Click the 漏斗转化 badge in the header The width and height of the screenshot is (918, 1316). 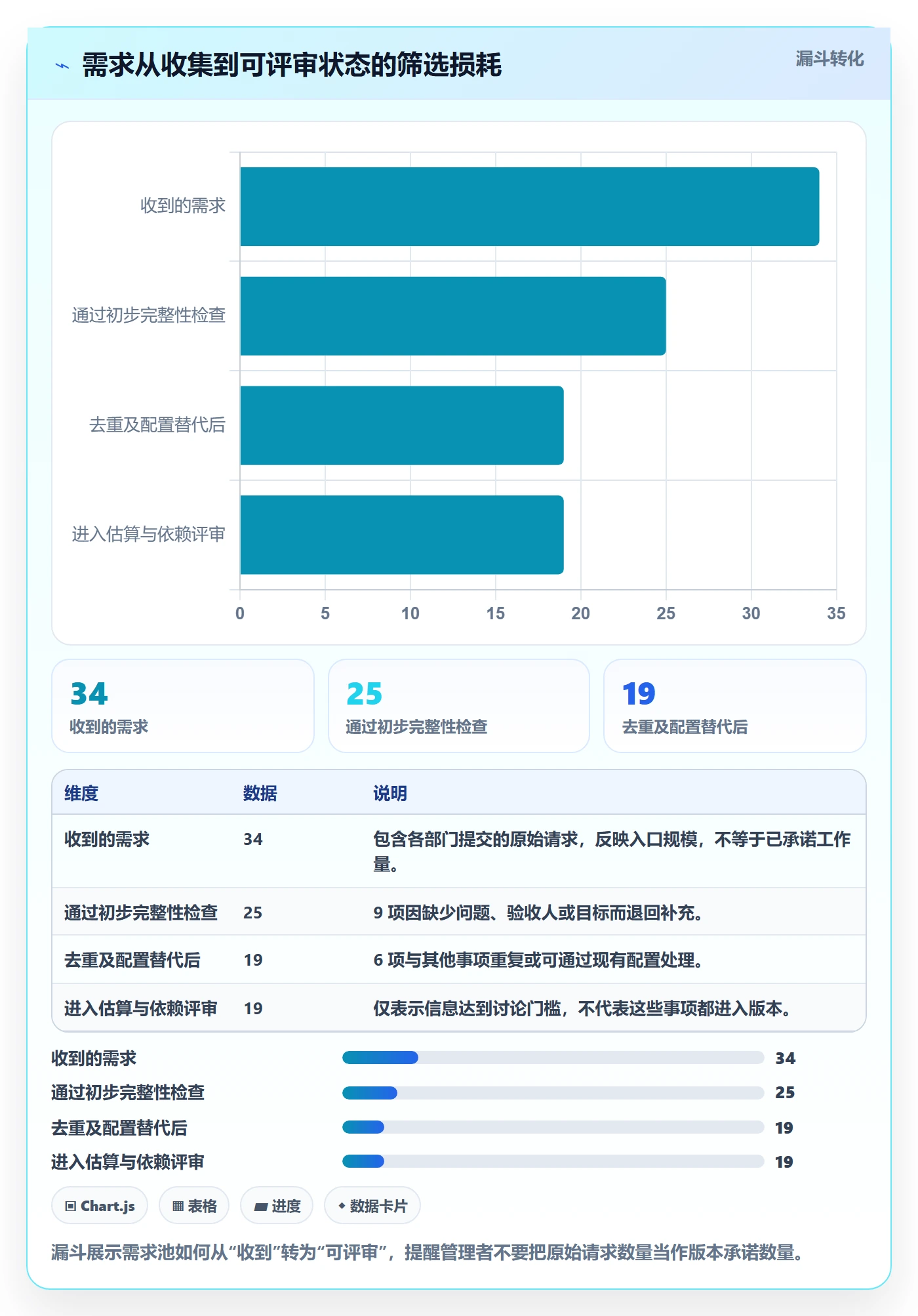829,59
